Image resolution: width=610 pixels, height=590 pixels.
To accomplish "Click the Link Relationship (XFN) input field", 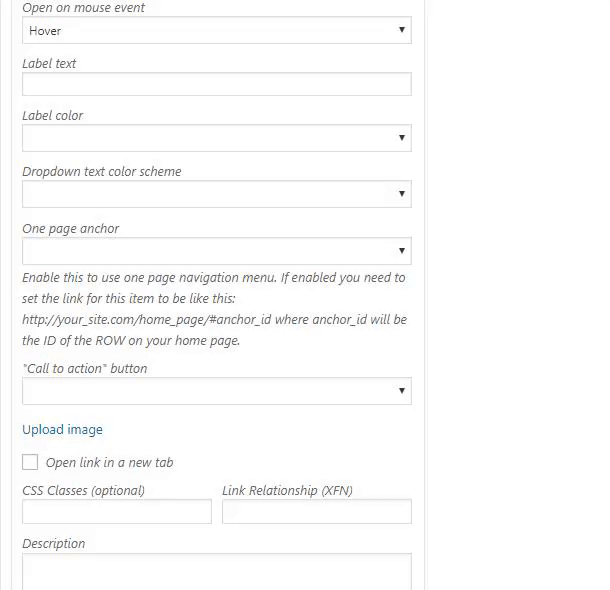I will tap(316, 512).
